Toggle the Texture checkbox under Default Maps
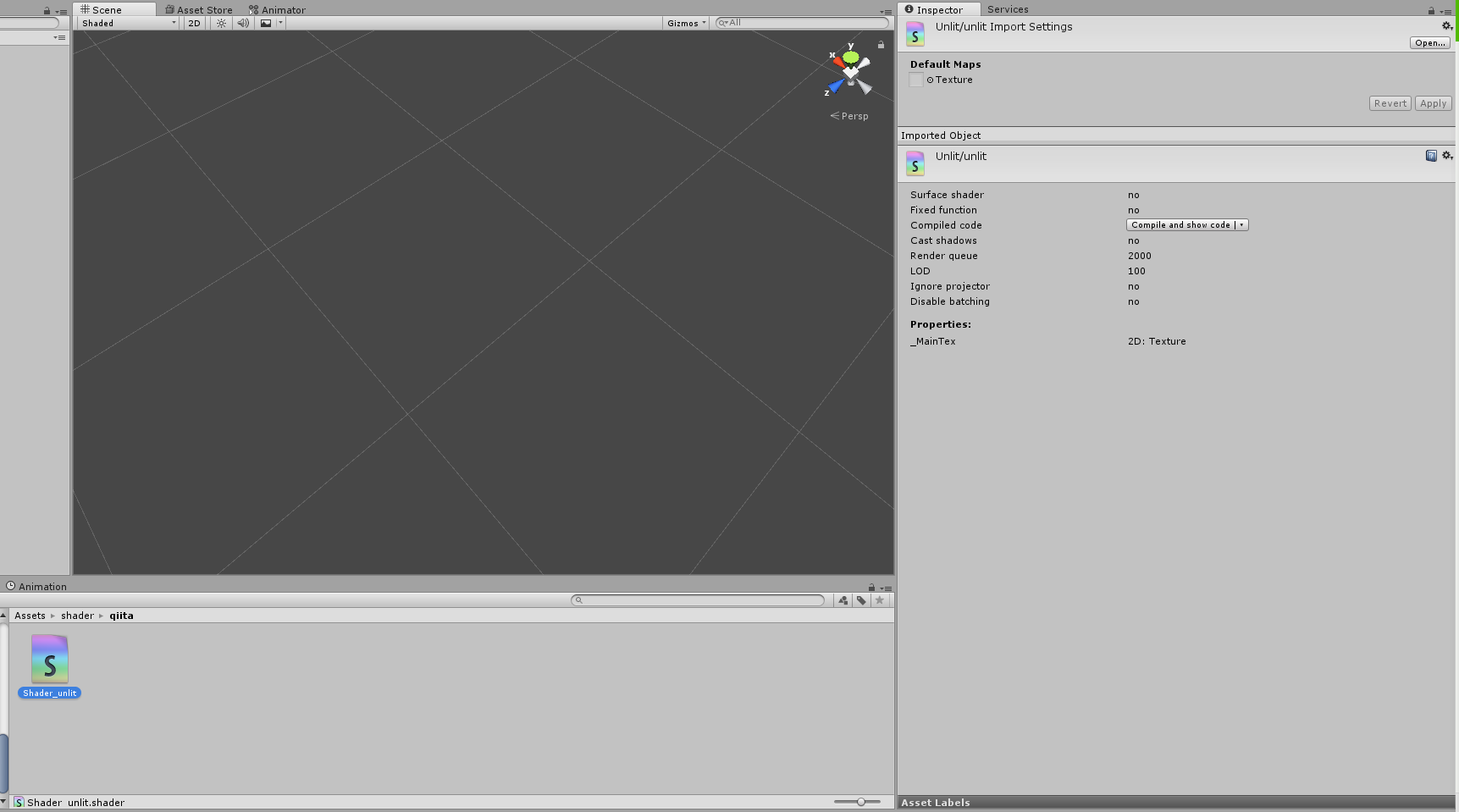Viewport: 1459px width, 812px height. click(x=915, y=79)
